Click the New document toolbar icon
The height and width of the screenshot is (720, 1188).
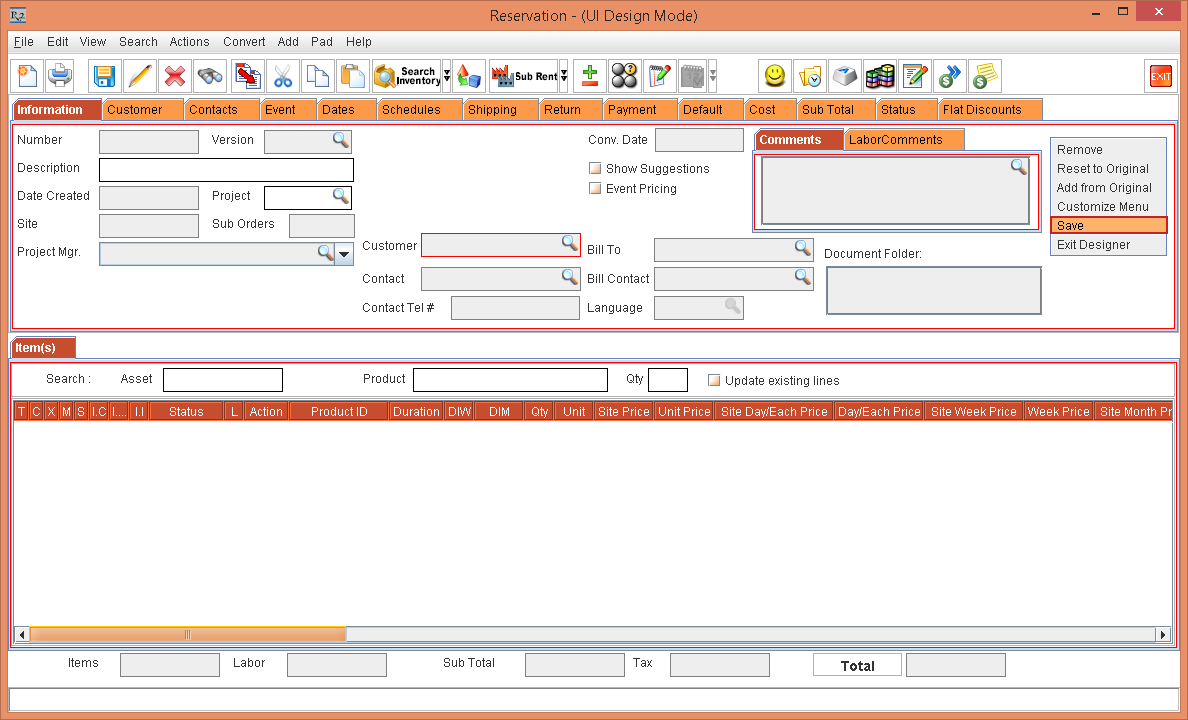point(27,76)
